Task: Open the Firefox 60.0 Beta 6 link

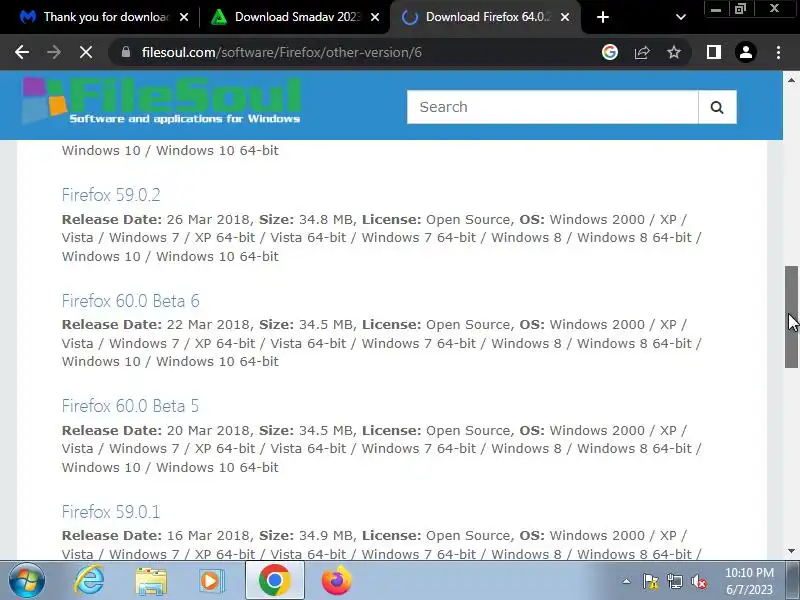Action: (130, 301)
